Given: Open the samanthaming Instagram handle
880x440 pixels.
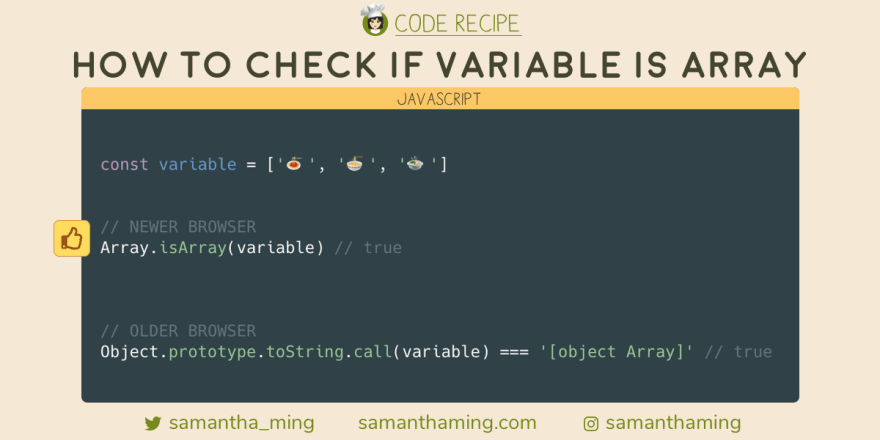Looking at the screenshot, I should [x=673, y=423].
